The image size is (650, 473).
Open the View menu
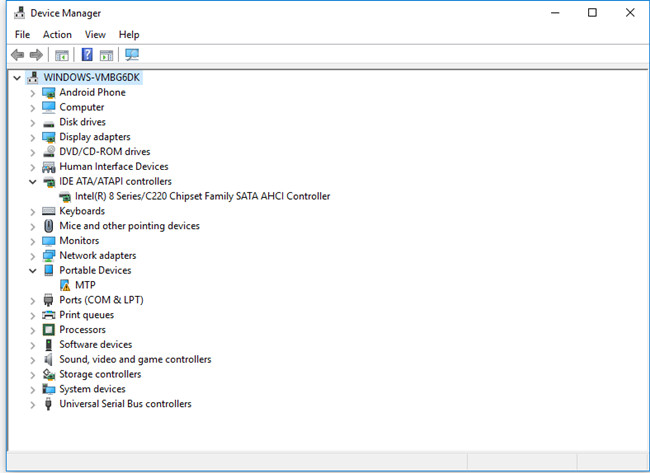tap(95, 34)
